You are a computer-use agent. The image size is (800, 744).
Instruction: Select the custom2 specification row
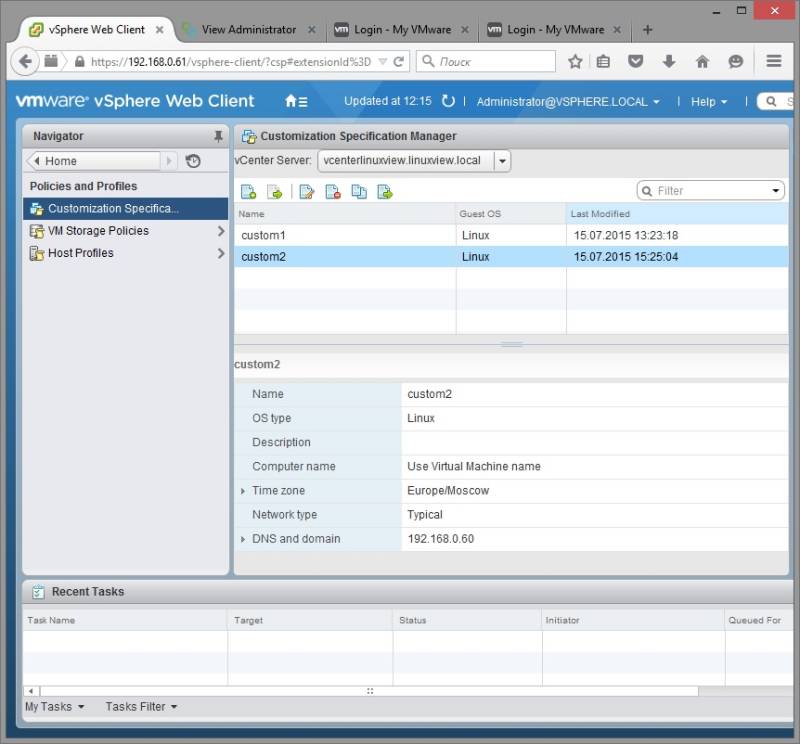click(x=511, y=257)
